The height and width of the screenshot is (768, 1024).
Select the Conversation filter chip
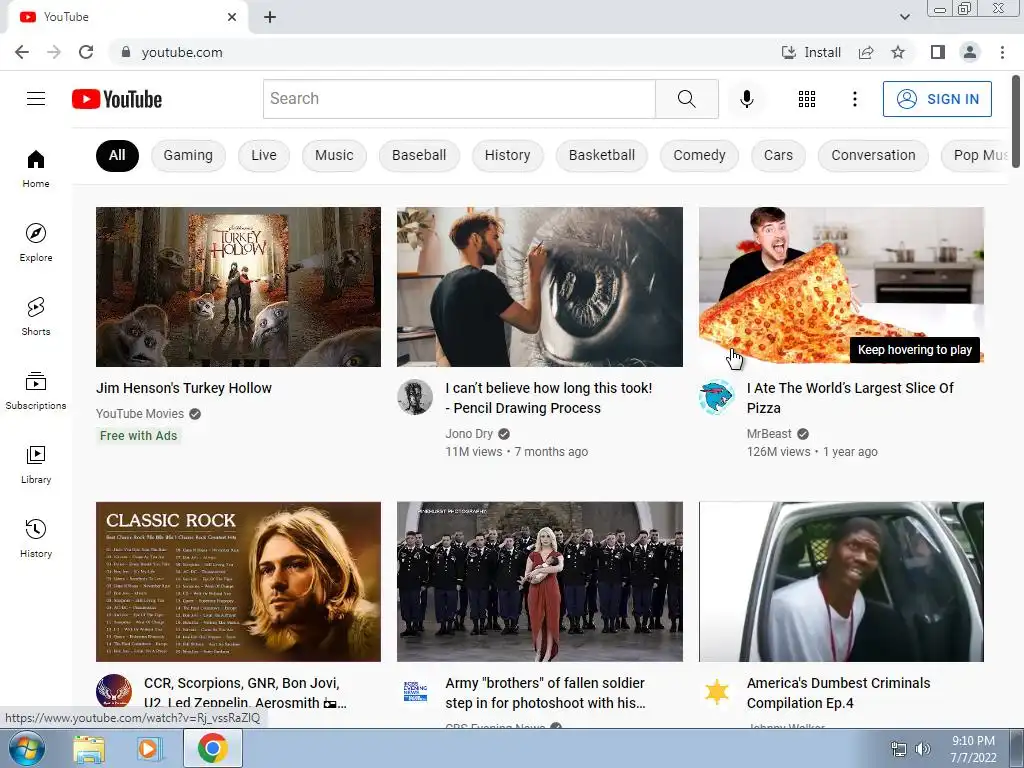tap(873, 155)
